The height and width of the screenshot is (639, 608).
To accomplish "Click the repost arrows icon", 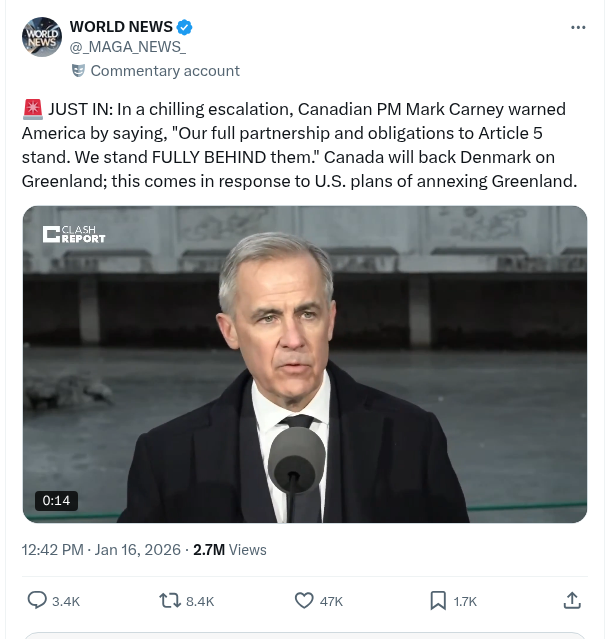I will pos(170,601).
